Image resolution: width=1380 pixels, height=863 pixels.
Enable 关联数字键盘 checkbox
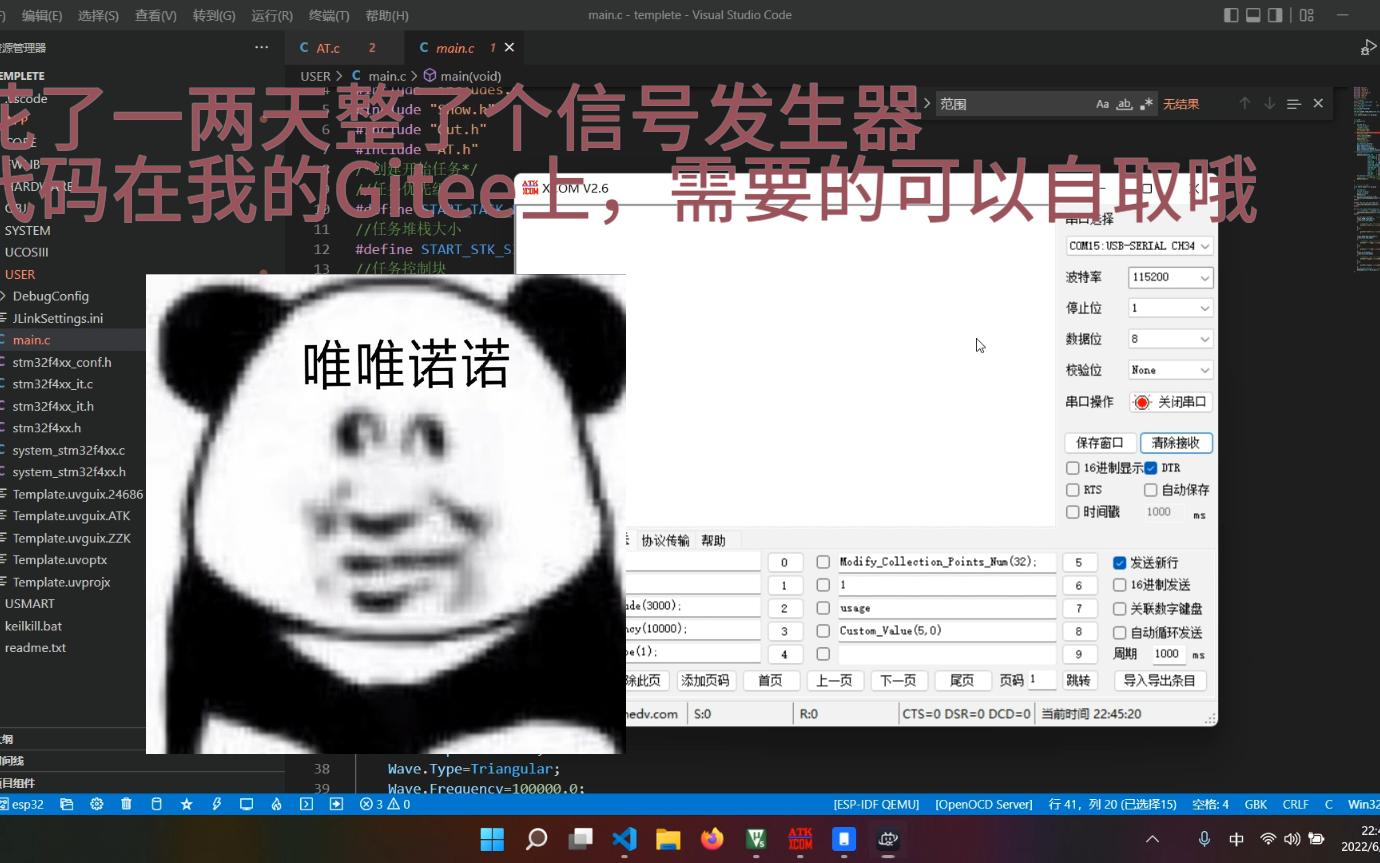1120,609
